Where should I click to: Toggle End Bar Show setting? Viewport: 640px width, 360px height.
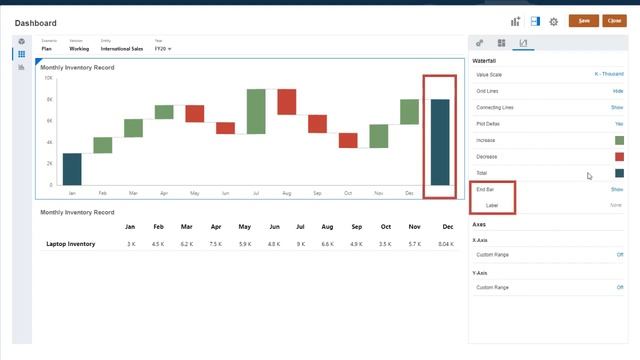617,189
